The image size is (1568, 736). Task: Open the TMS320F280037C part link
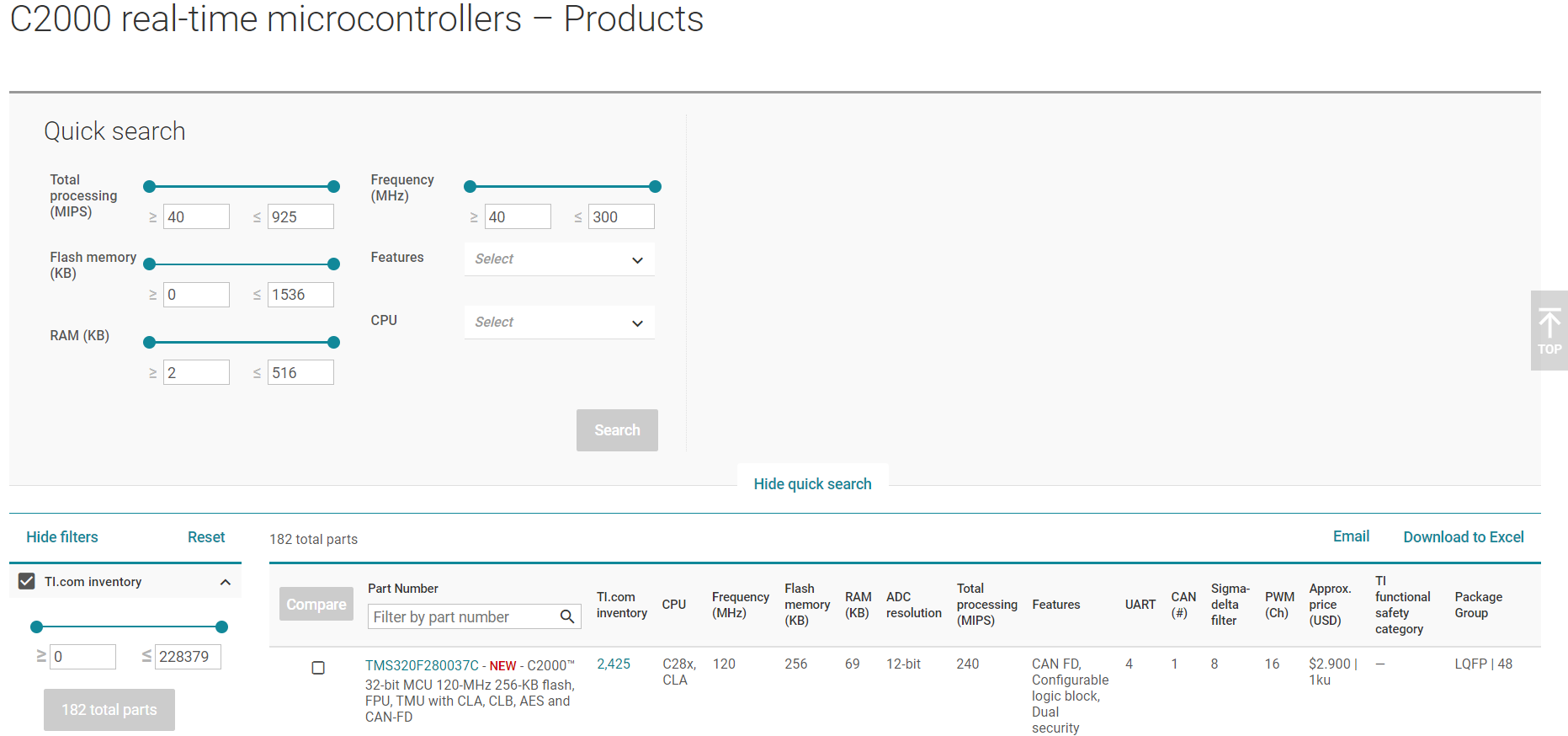[x=422, y=665]
